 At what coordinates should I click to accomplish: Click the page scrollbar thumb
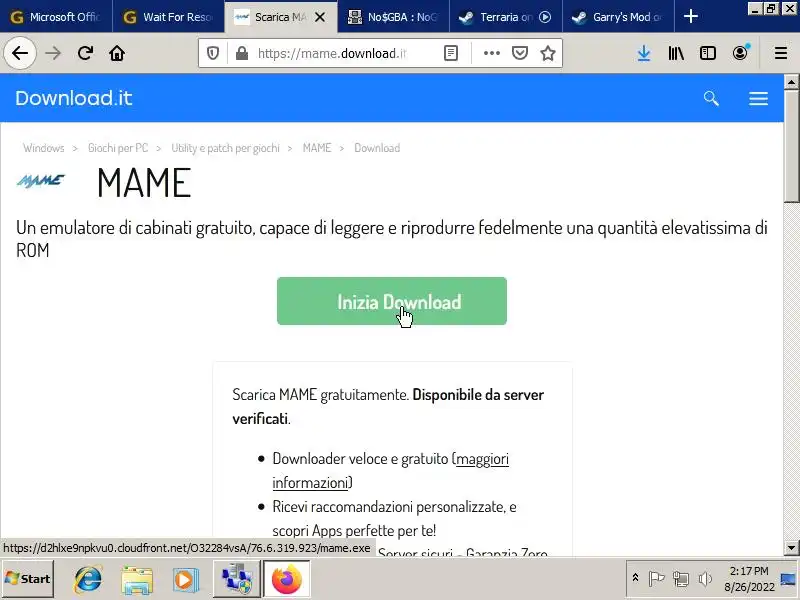tap(791, 147)
